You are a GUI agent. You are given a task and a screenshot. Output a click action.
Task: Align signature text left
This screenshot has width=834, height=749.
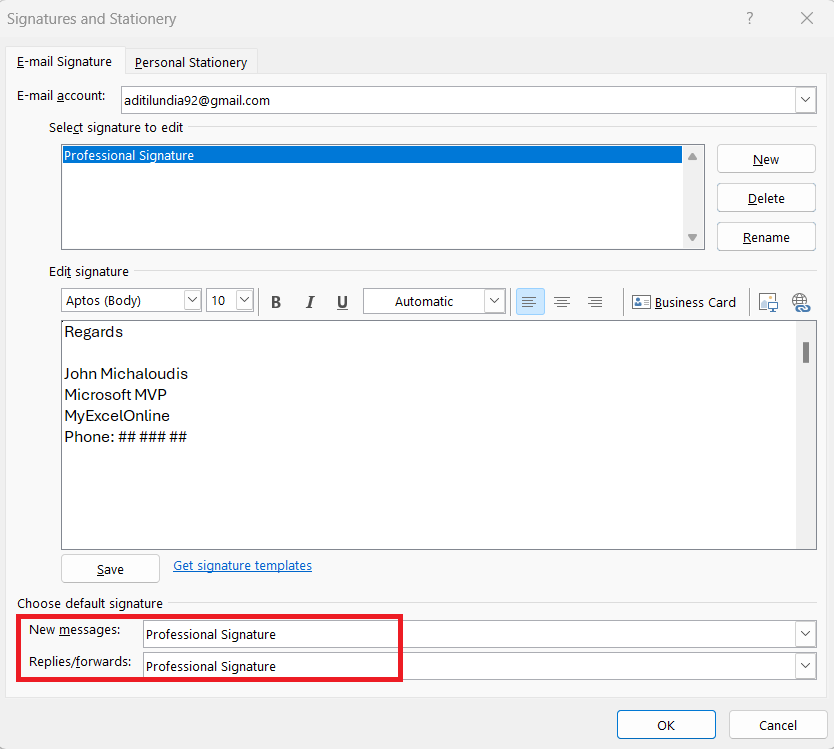[530, 302]
